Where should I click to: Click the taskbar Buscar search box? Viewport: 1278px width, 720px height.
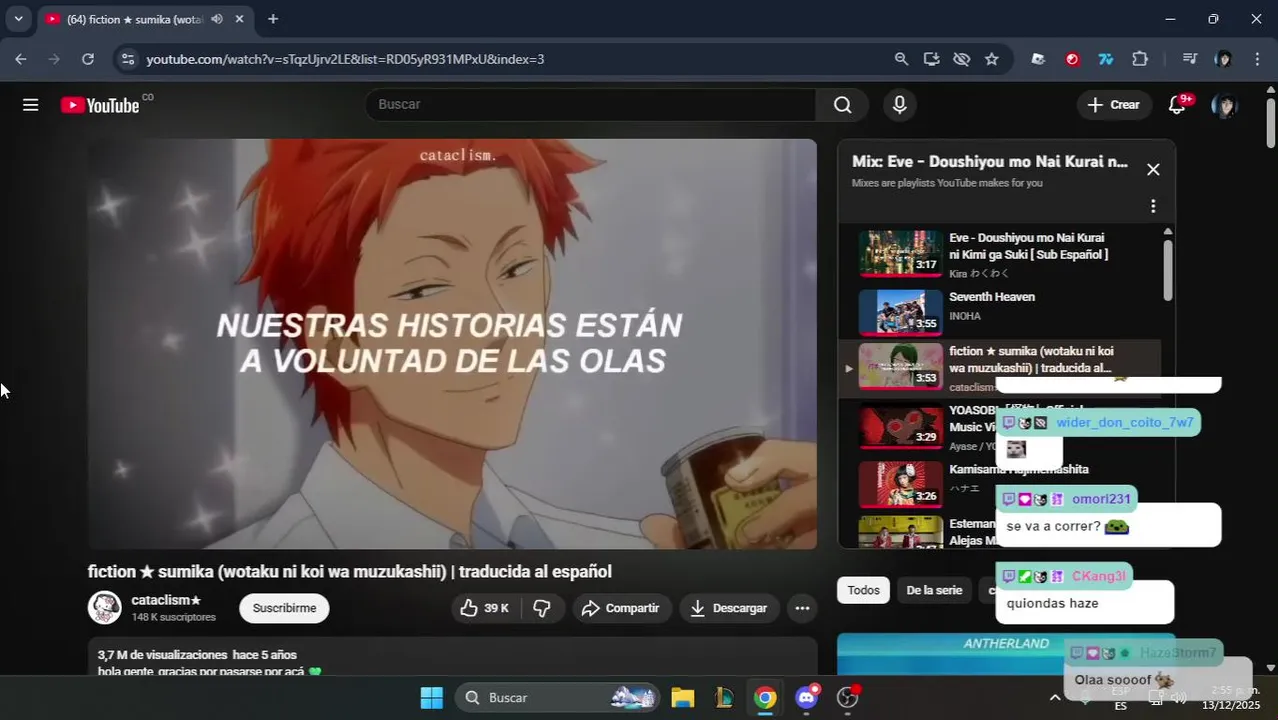coord(557,698)
